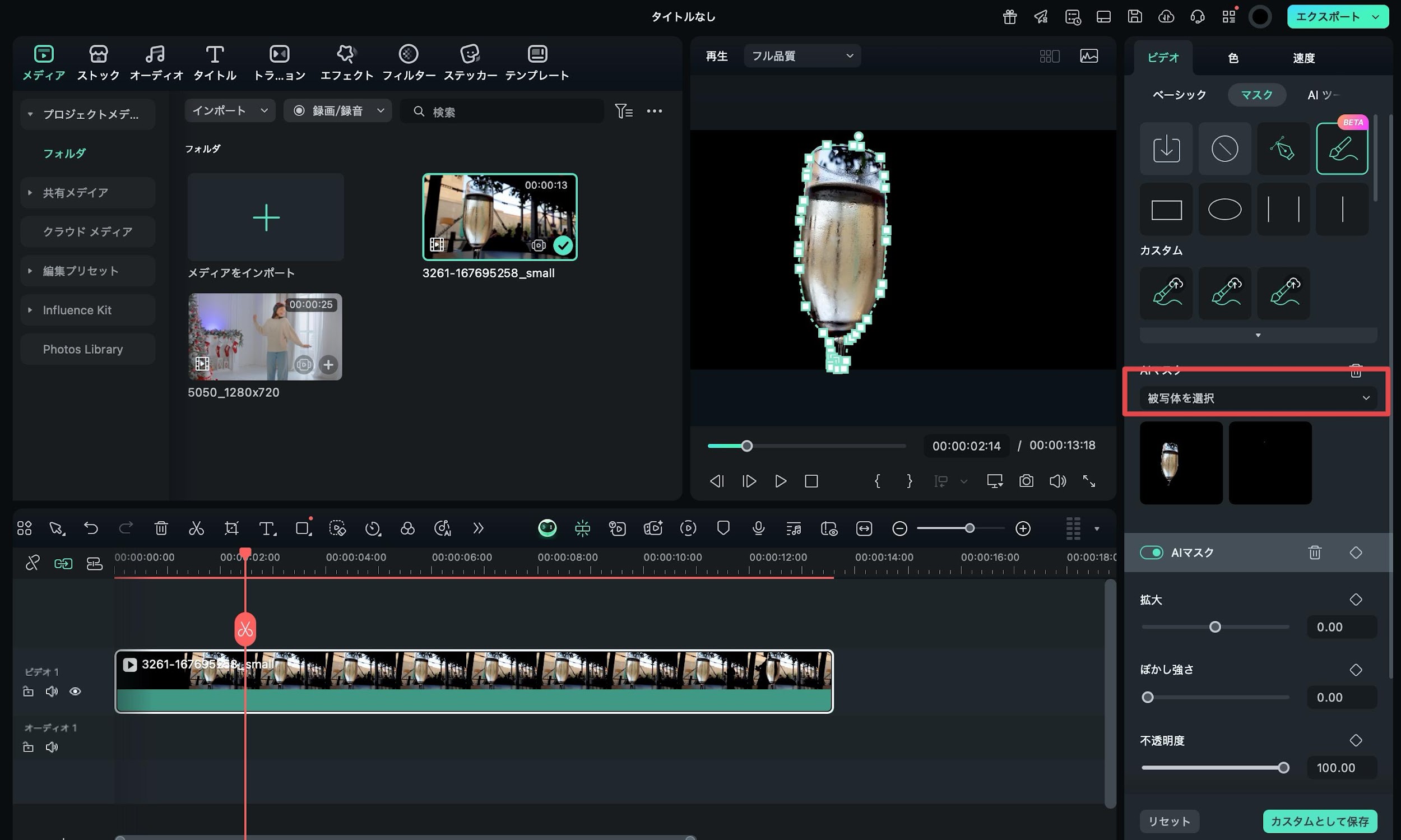Click the split scissors tool in timeline toolbar

point(196,528)
